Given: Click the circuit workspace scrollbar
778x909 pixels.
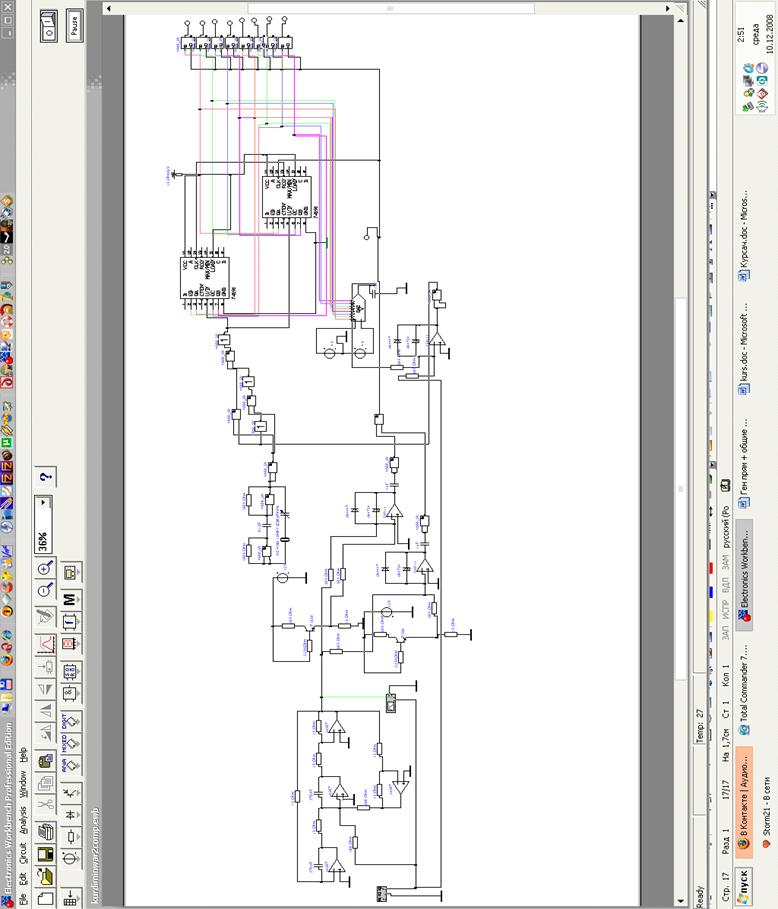Looking at the screenshot, I should coord(683,489).
